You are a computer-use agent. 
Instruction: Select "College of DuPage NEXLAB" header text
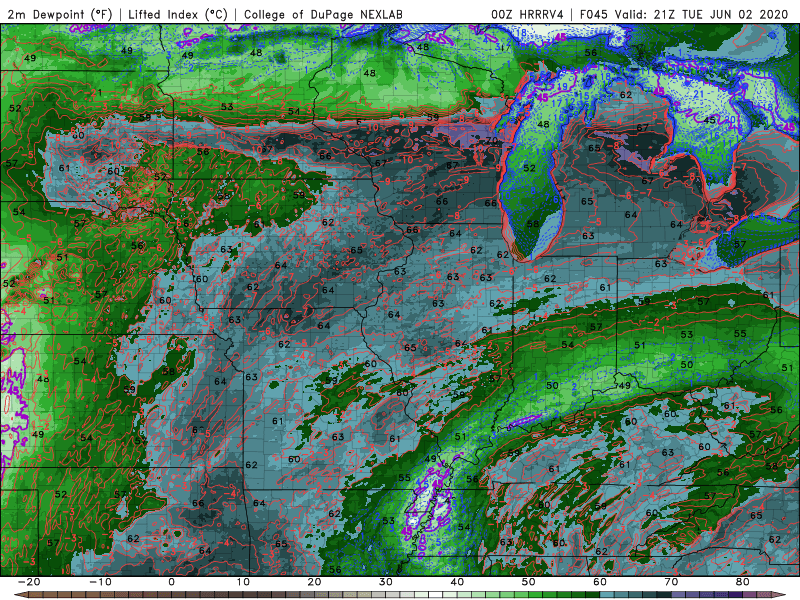pyautogui.click(x=323, y=14)
